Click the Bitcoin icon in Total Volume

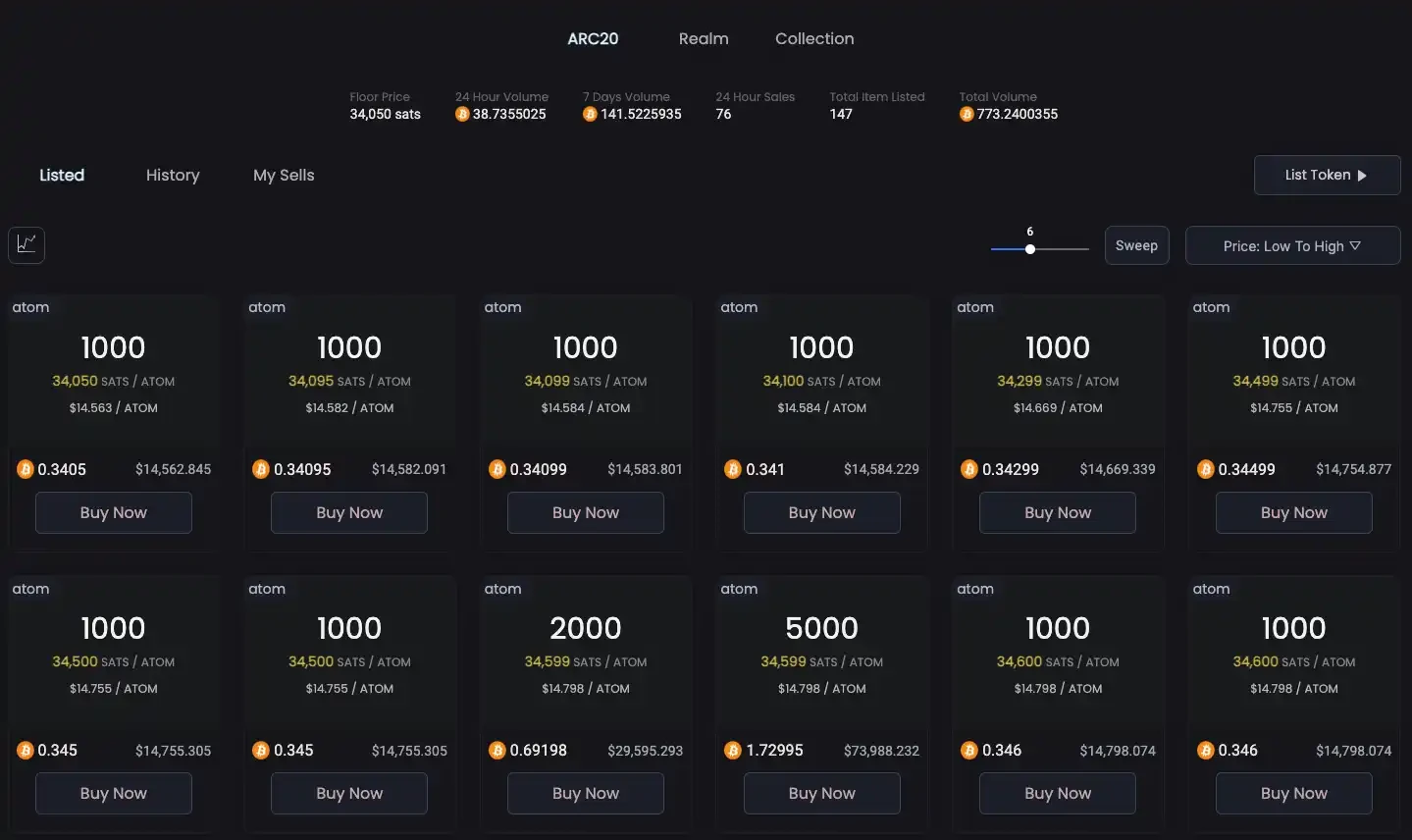click(967, 115)
